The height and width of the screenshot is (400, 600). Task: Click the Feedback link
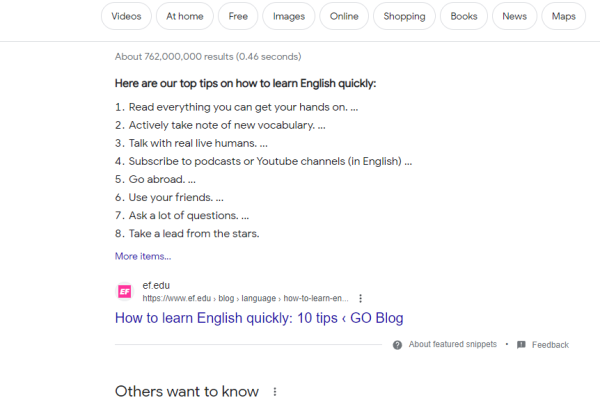(x=550, y=345)
